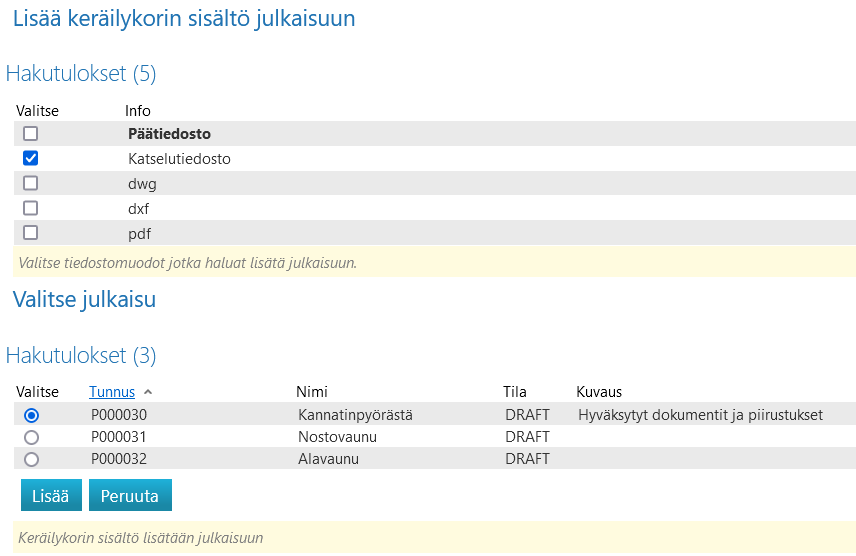Click the Hyväksytyt dokumentit ja piirustukset description

click(x=700, y=415)
